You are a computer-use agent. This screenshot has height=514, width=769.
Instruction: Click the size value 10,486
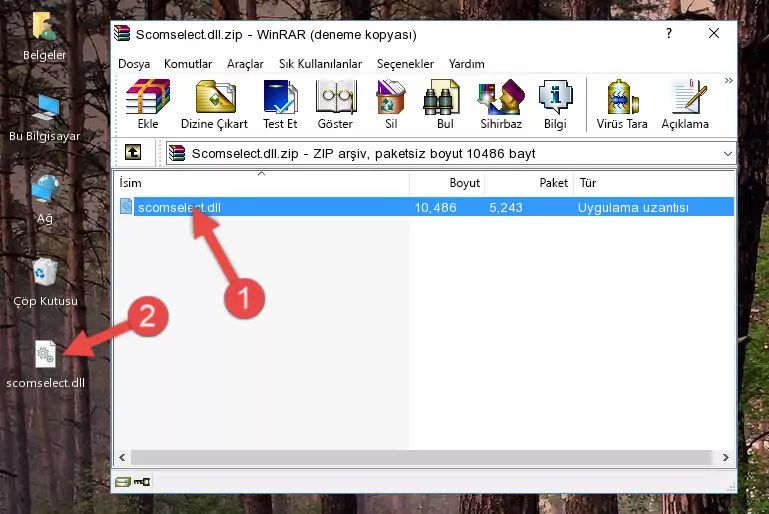click(x=436, y=207)
